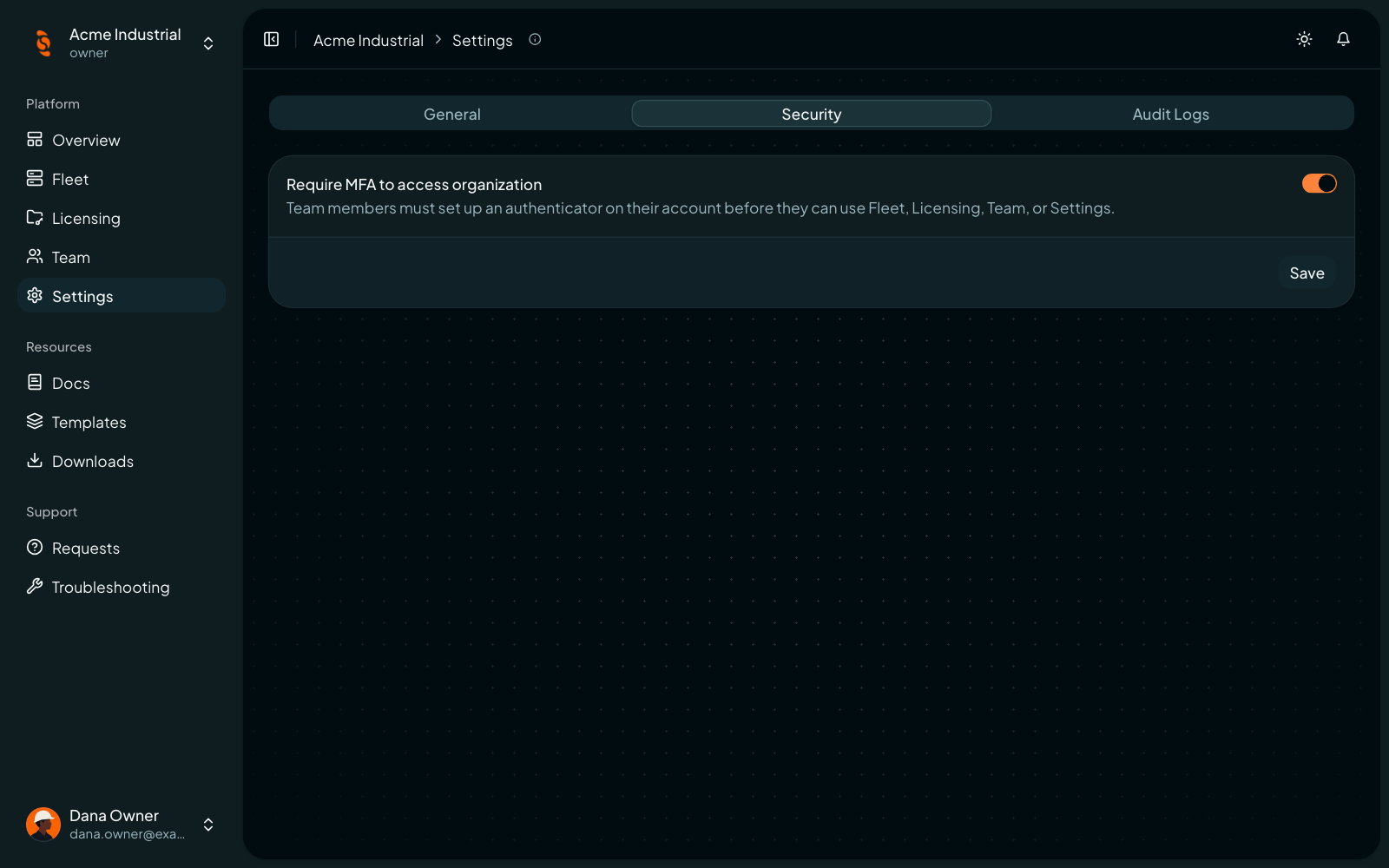This screenshot has width=1389, height=868.
Task: Click the Team people icon
Action: (35, 256)
